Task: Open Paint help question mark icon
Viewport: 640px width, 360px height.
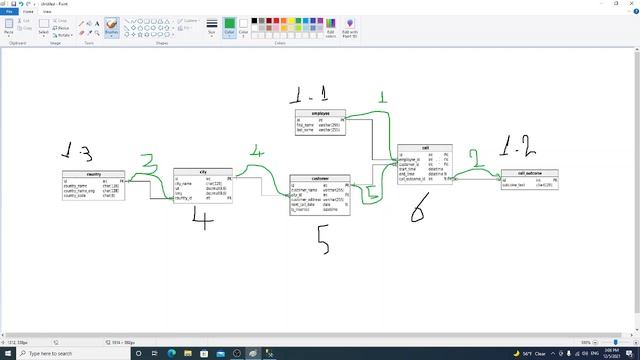Action: click(636, 11)
